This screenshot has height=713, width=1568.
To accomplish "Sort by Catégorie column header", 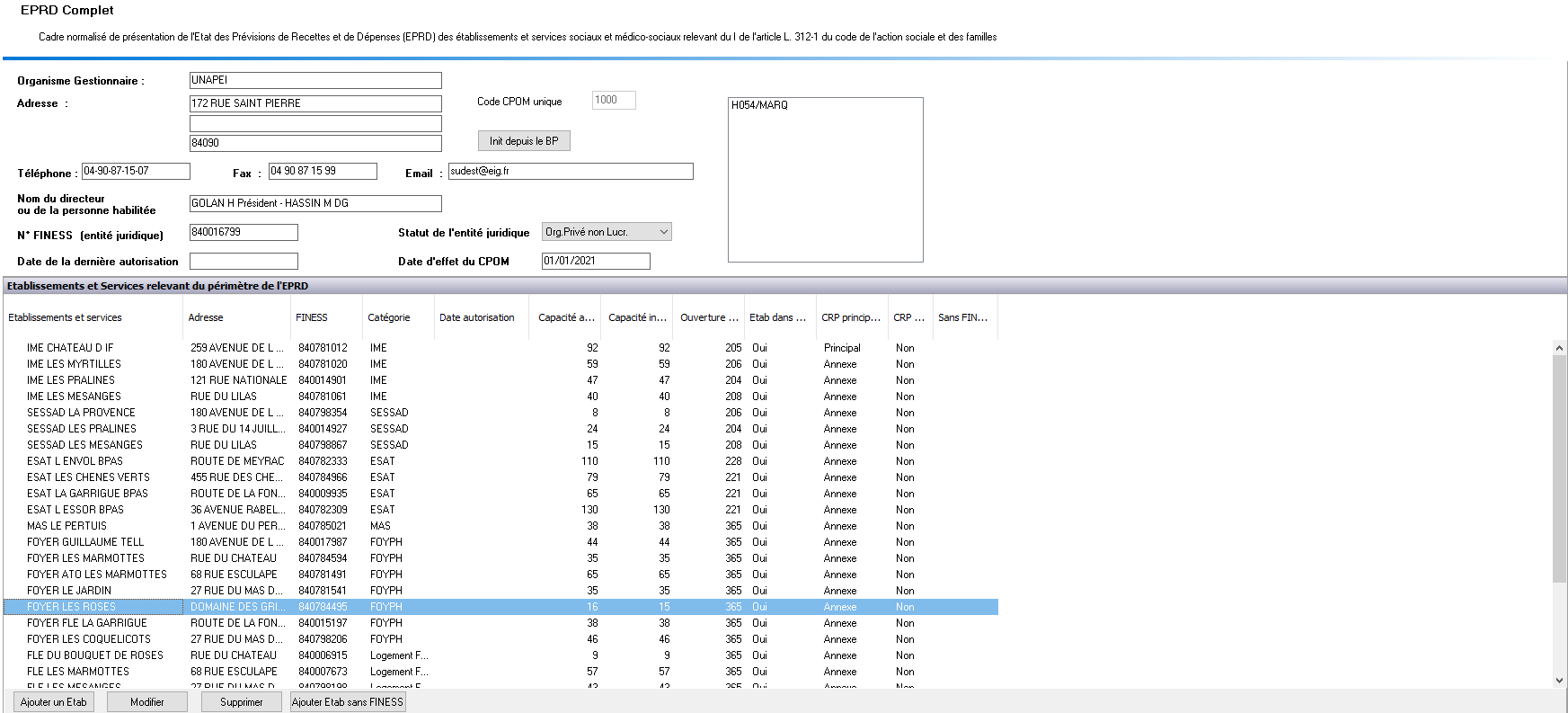I will click(398, 317).
